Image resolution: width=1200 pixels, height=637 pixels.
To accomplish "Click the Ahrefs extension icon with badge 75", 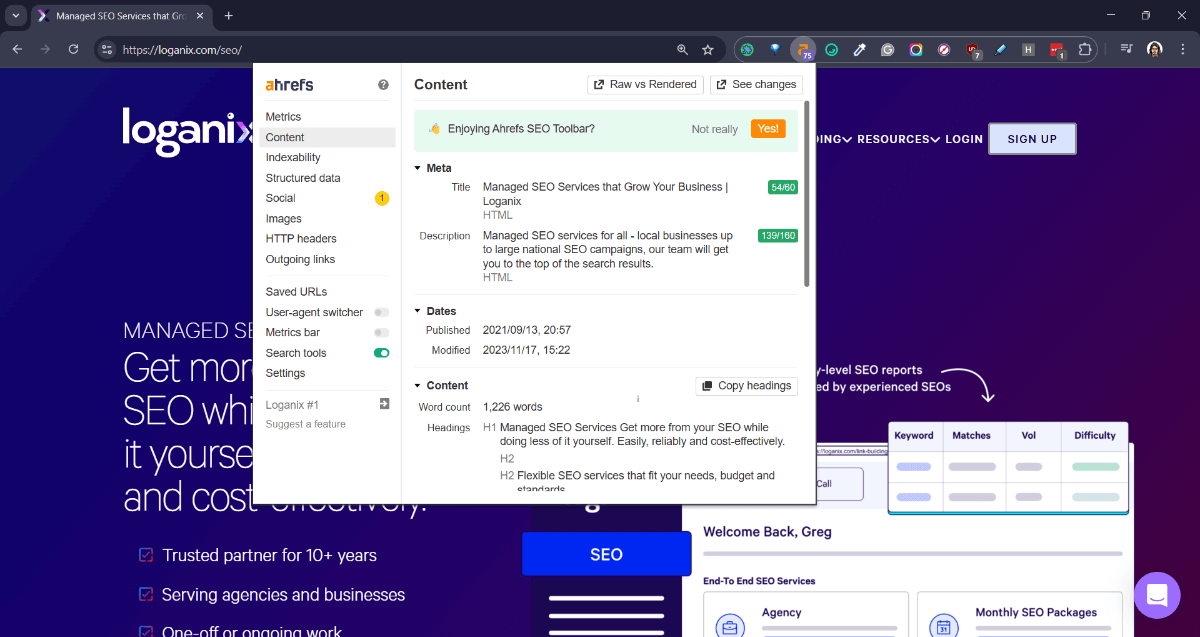I will click(x=802, y=49).
